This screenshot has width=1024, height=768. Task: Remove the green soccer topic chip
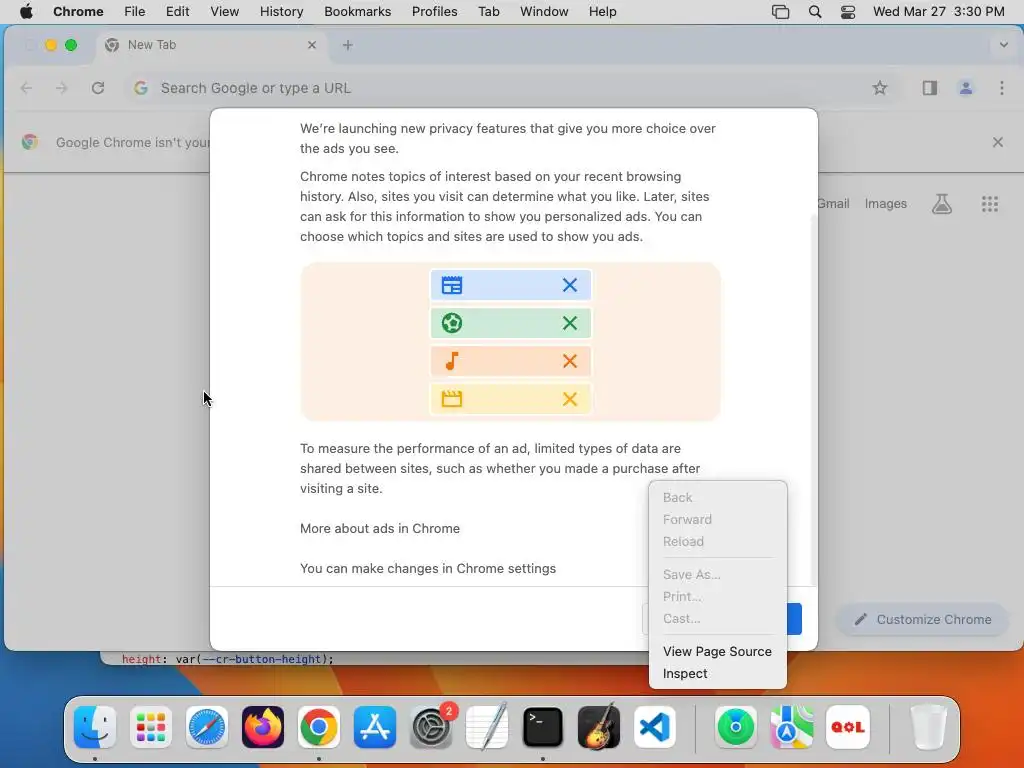[569, 323]
